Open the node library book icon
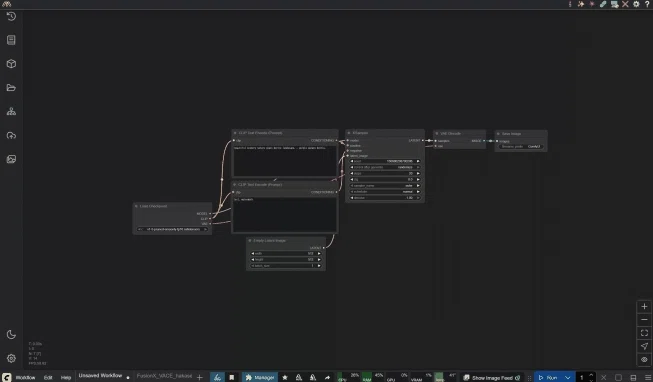Viewport: 653px width, 382px height. coord(11,40)
